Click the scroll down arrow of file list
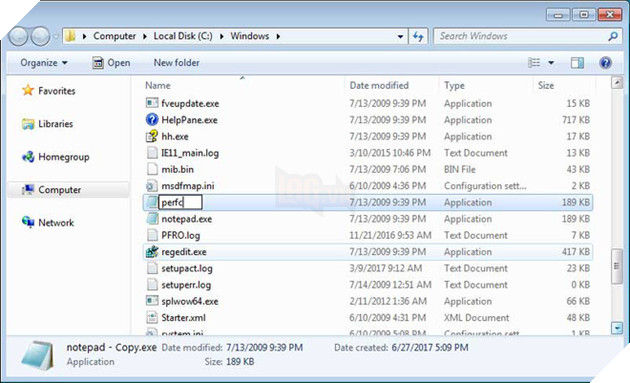 [617, 328]
